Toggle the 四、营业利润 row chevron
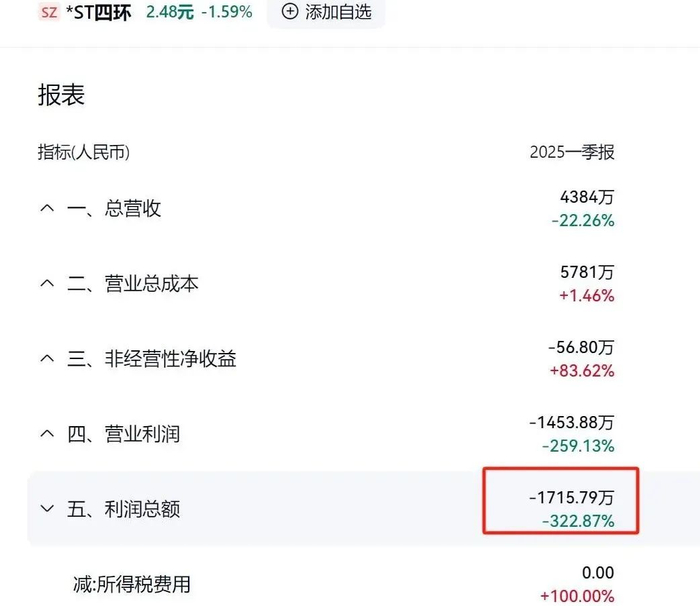The width and height of the screenshot is (700, 606). click(x=46, y=434)
